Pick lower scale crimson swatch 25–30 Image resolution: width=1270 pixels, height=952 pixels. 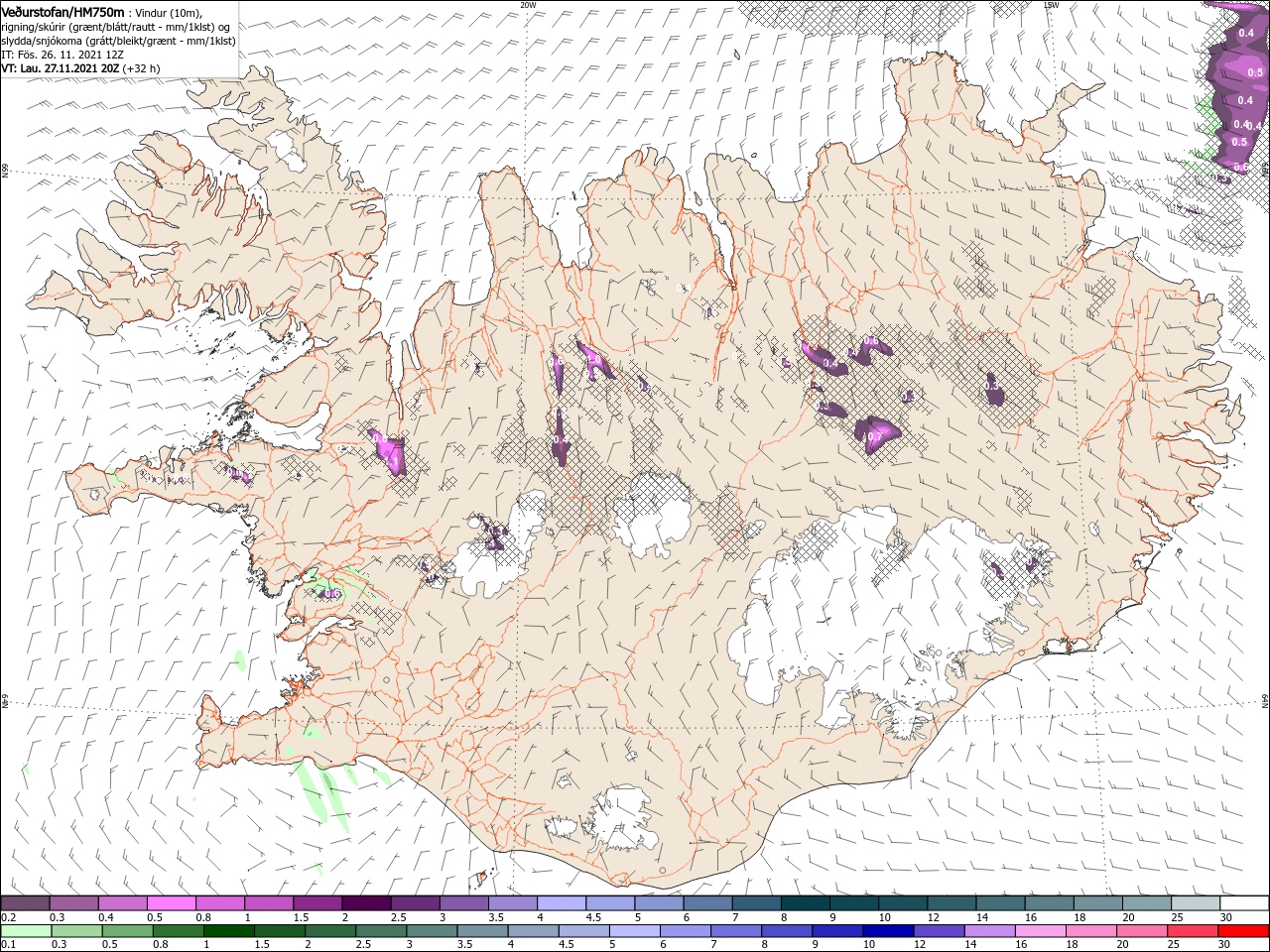[1191, 930]
